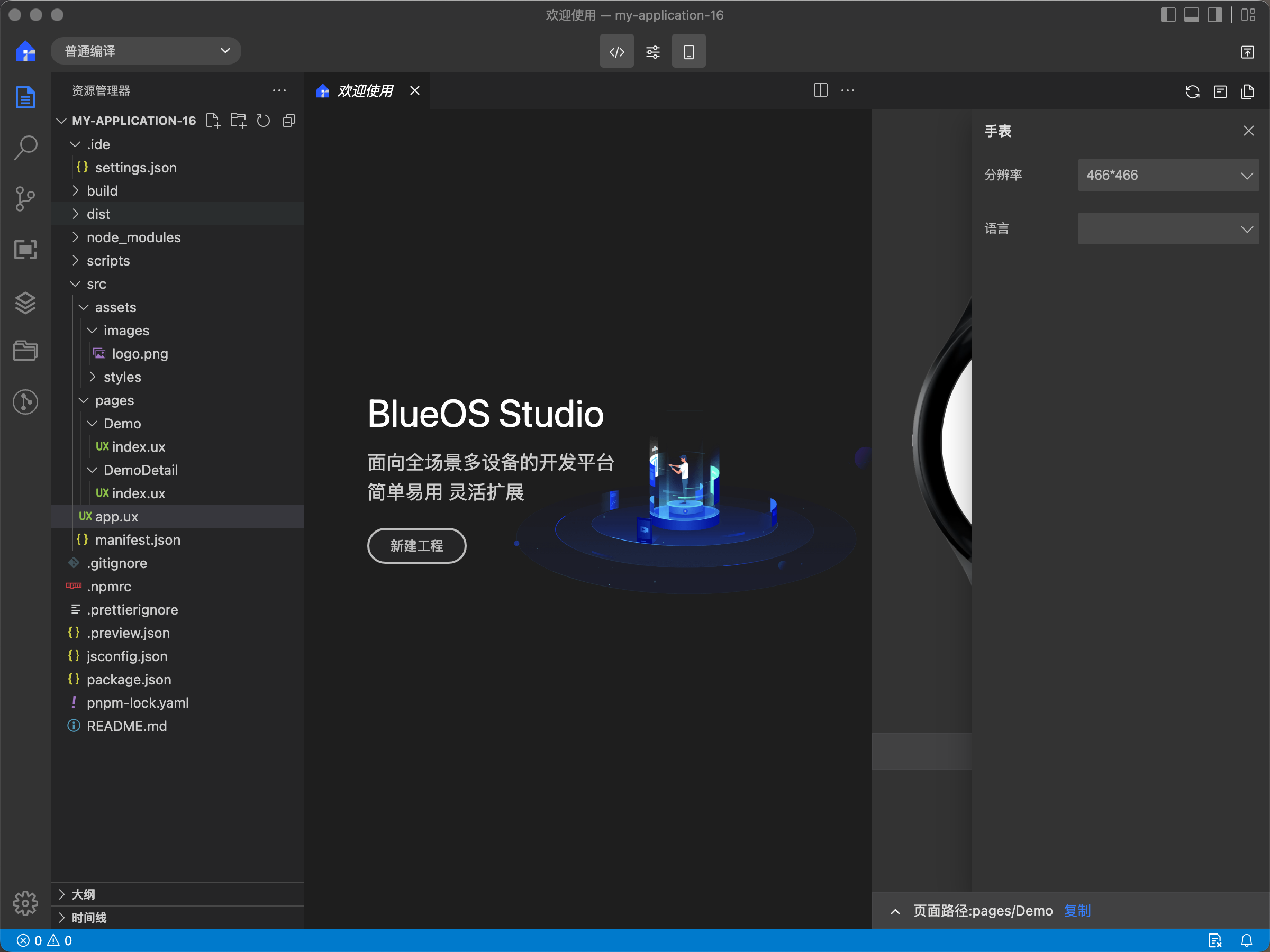Toggle primary side bar layout button
Screen dimensions: 1270x952
click(x=1168, y=15)
